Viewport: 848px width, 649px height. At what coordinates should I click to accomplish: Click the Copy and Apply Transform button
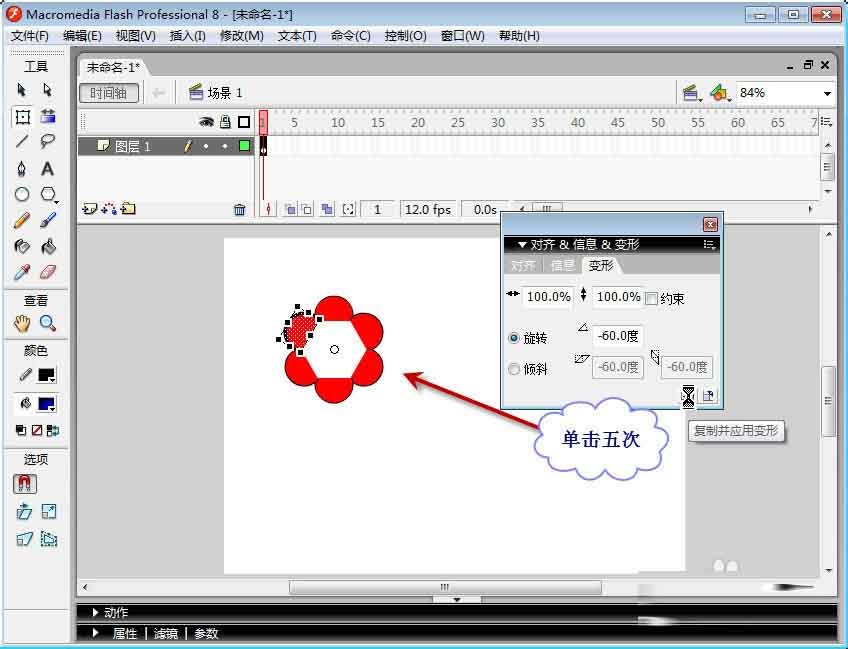[688, 396]
